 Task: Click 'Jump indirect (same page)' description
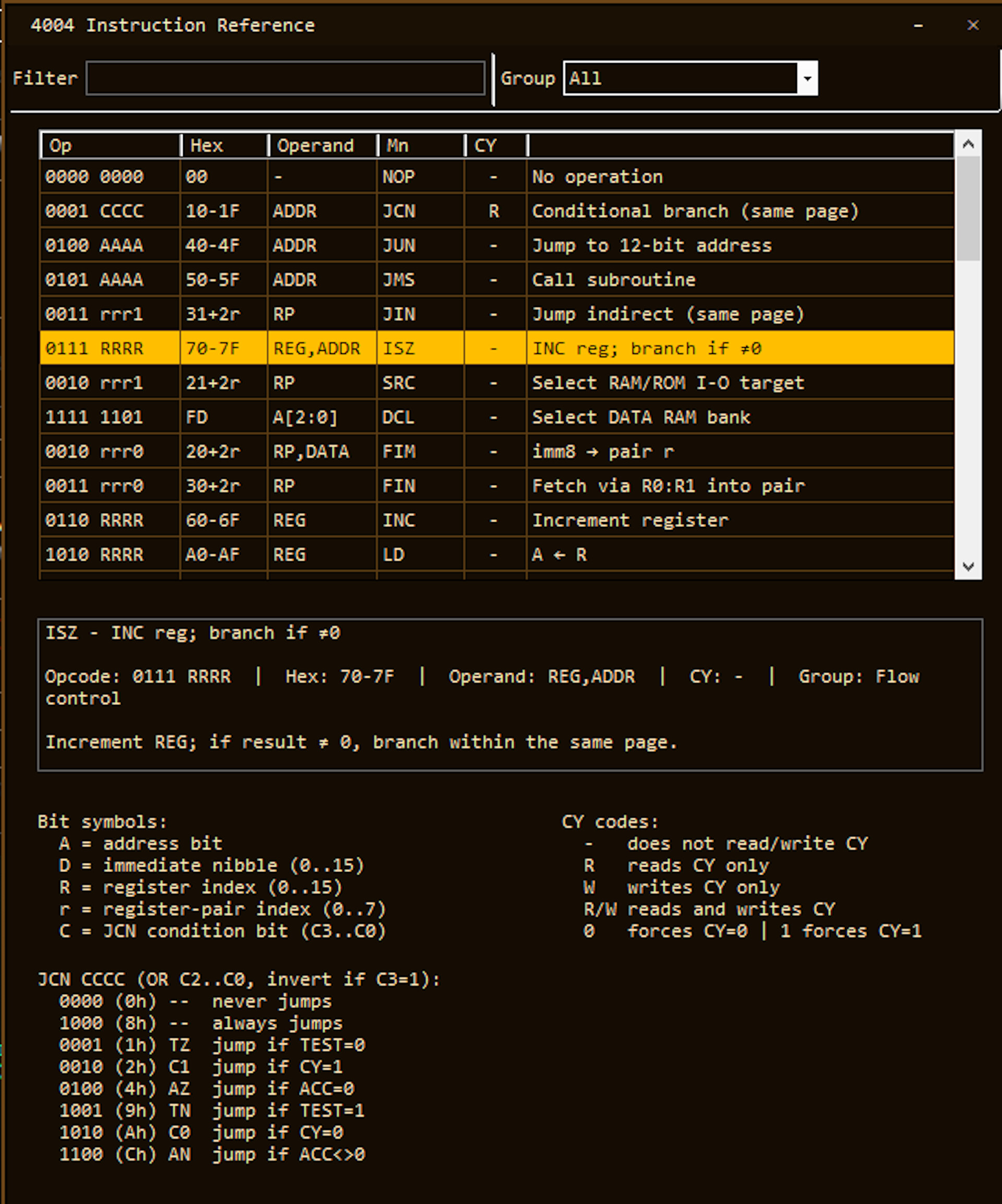click(x=740, y=314)
